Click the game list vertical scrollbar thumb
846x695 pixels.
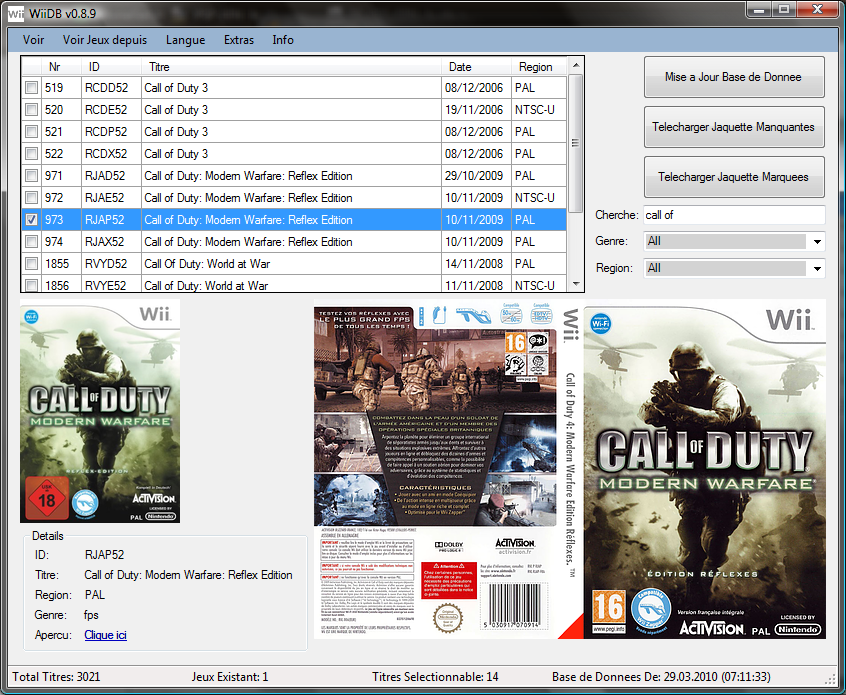(x=576, y=143)
